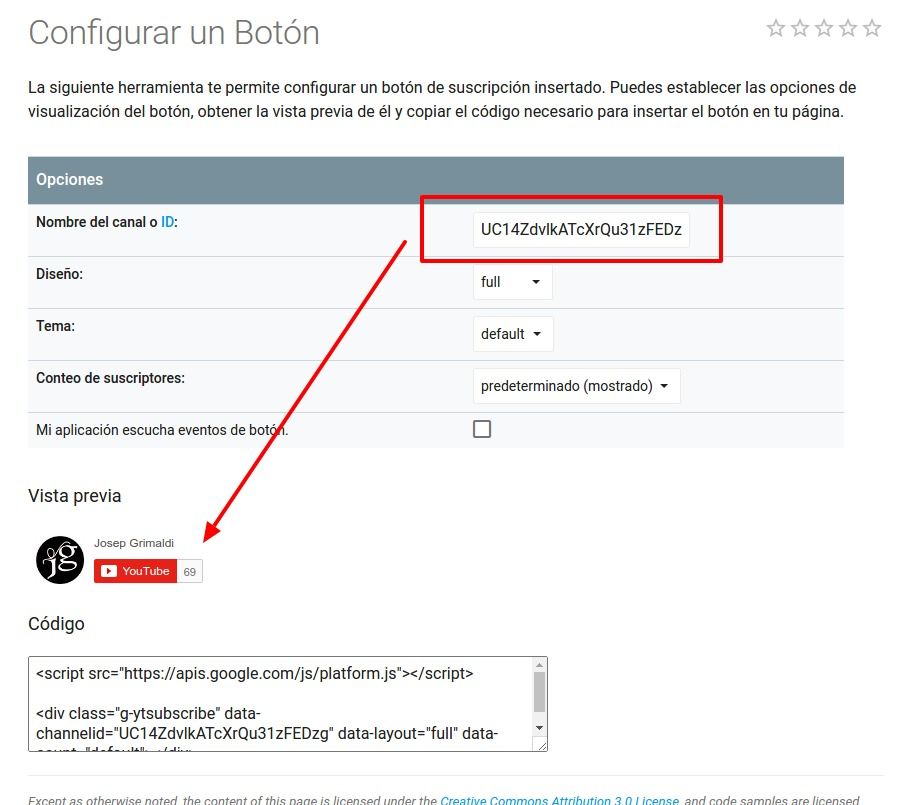The width and height of the screenshot is (897, 805).
Task: Rate the page with the fourth star
Action: pyautogui.click(x=848, y=27)
